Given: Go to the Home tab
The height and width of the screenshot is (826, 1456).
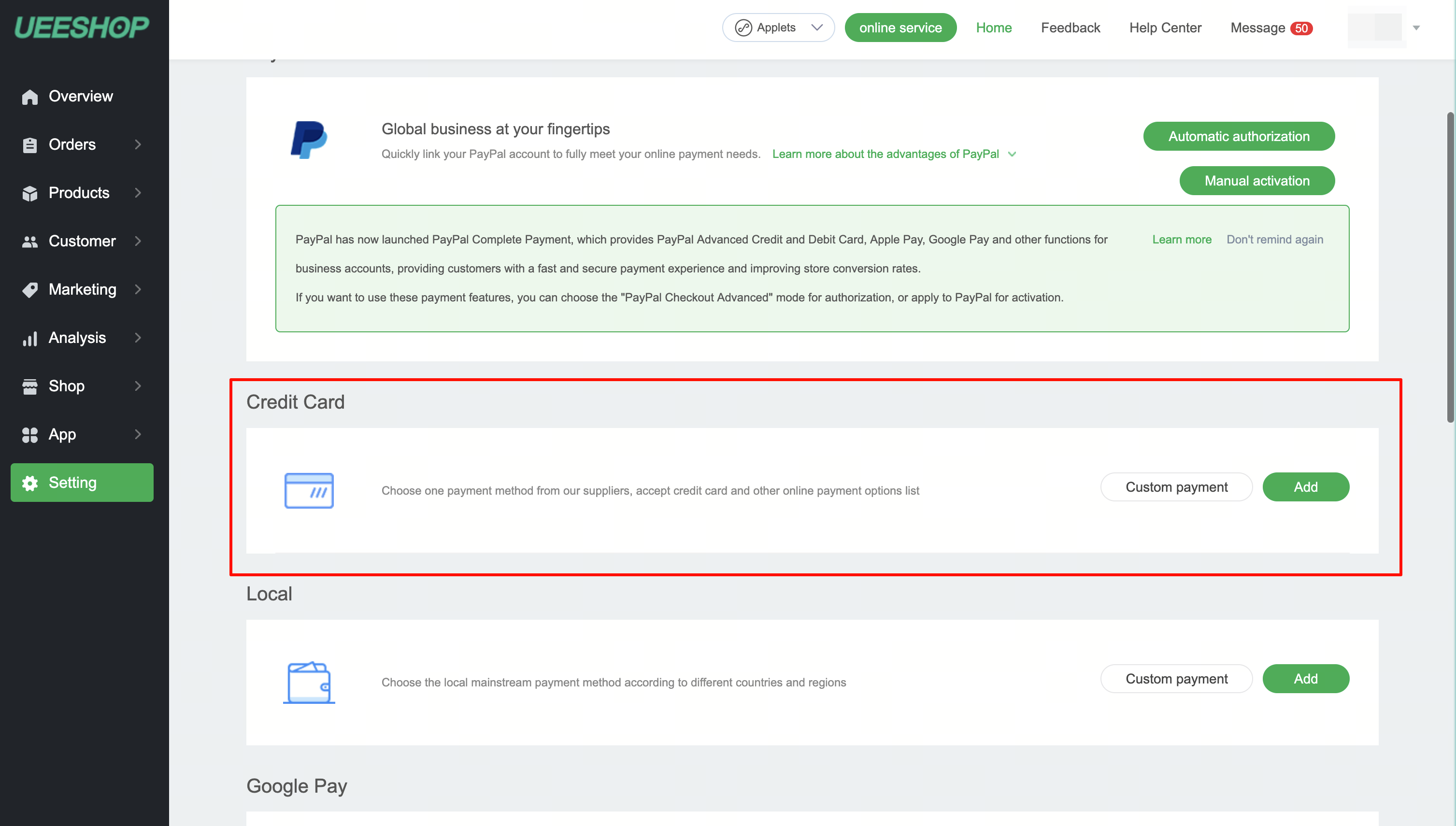Looking at the screenshot, I should [x=993, y=28].
